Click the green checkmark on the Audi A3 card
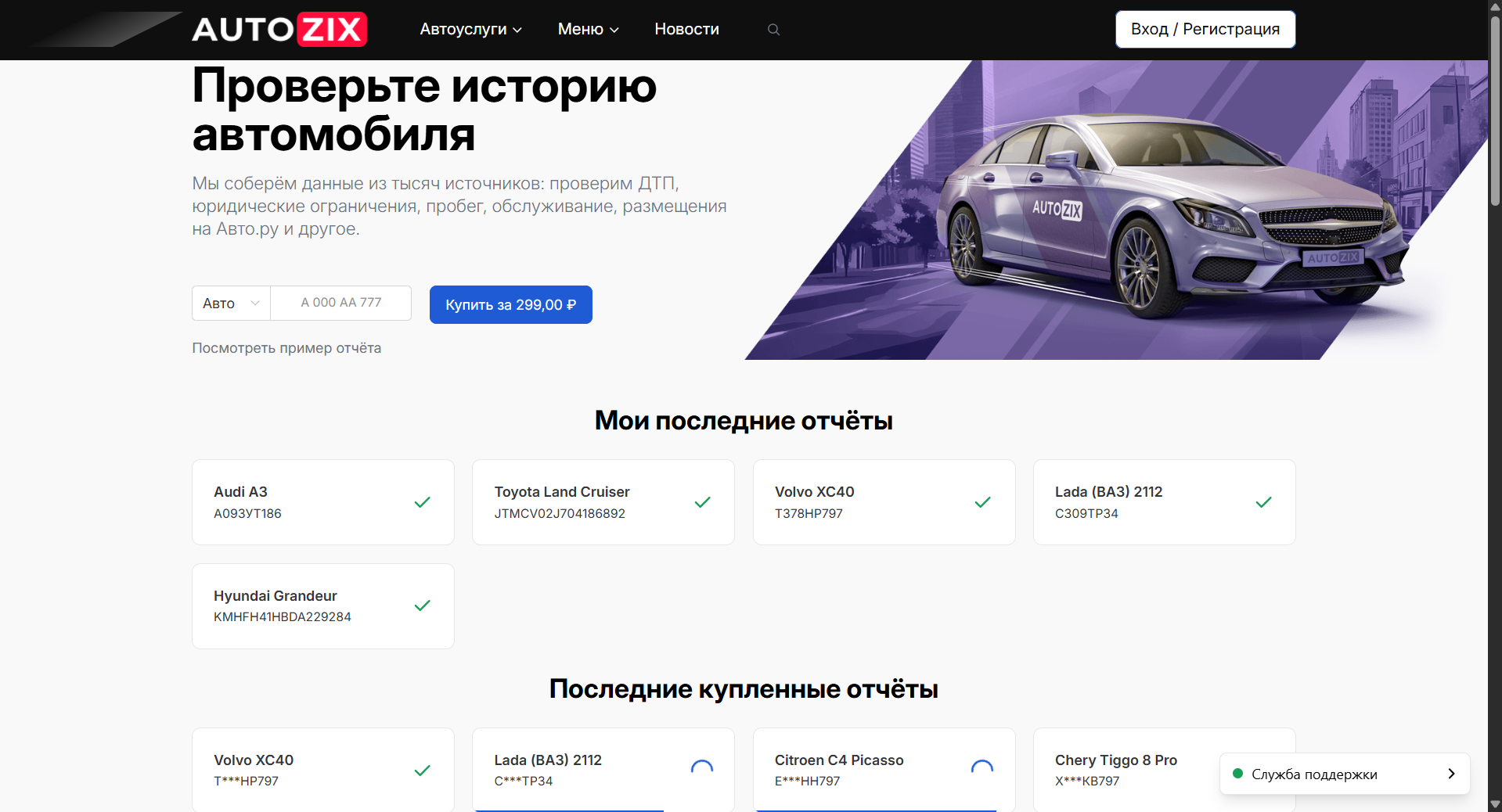This screenshot has width=1502, height=812. click(x=422, y=502)
